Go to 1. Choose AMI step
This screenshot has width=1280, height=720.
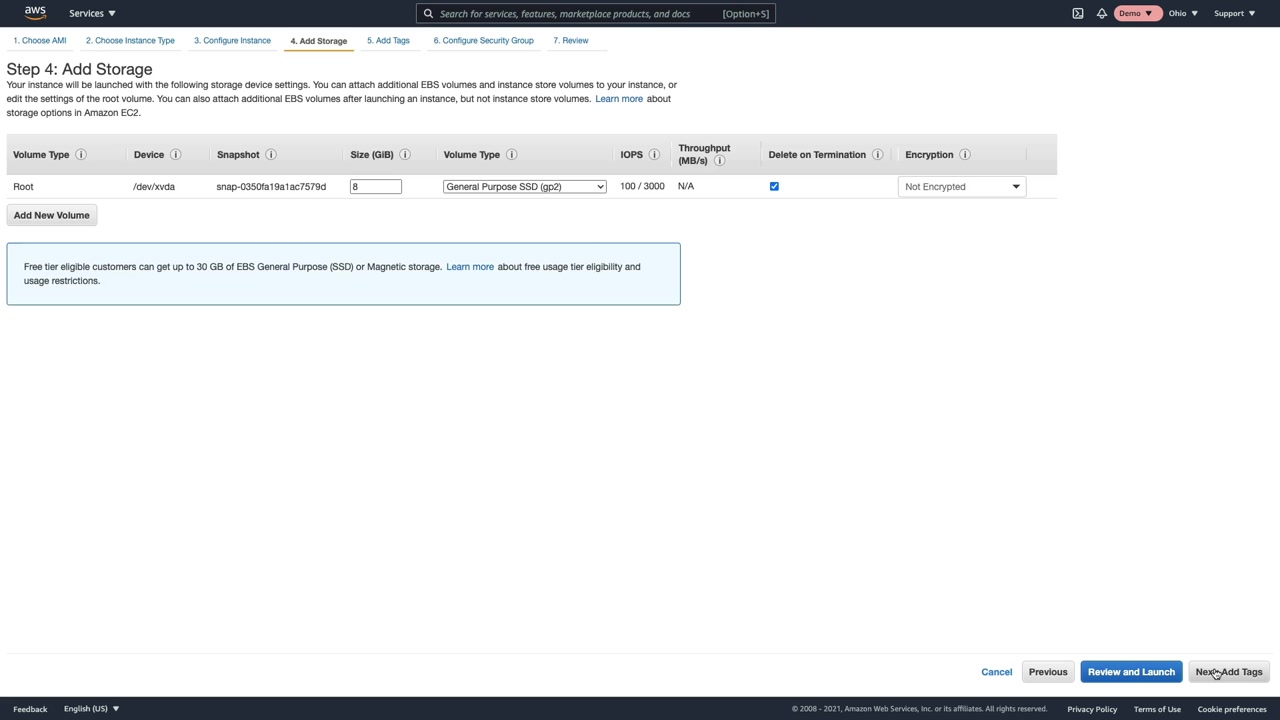40,41
